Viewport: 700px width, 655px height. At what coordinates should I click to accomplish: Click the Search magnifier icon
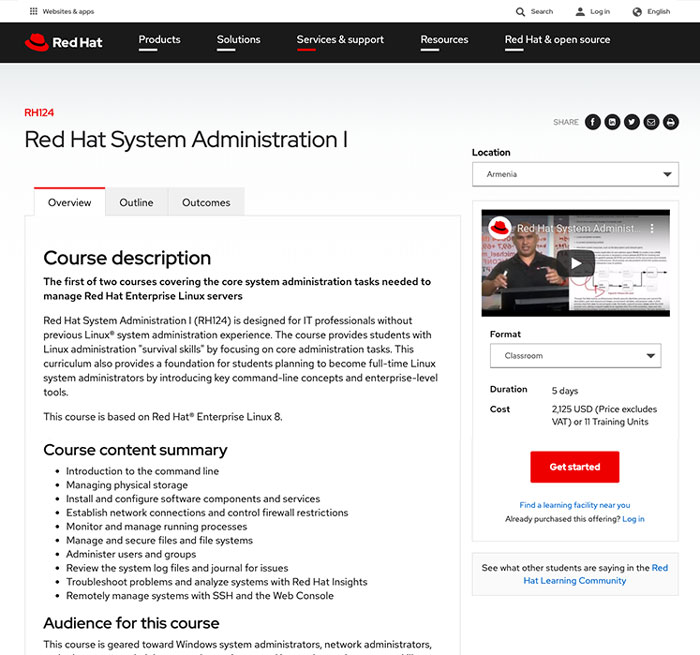(x=520, y=12)
